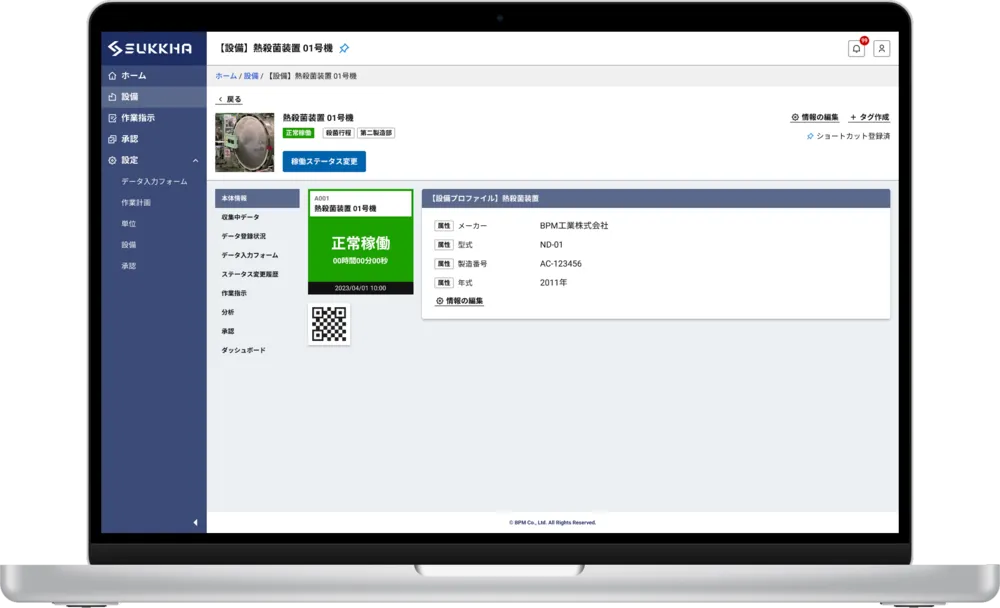The height and width of the screenshot is (608, 1000).
Task: Click the 属性 badge beside 製造番号
Action: (444, 263)
